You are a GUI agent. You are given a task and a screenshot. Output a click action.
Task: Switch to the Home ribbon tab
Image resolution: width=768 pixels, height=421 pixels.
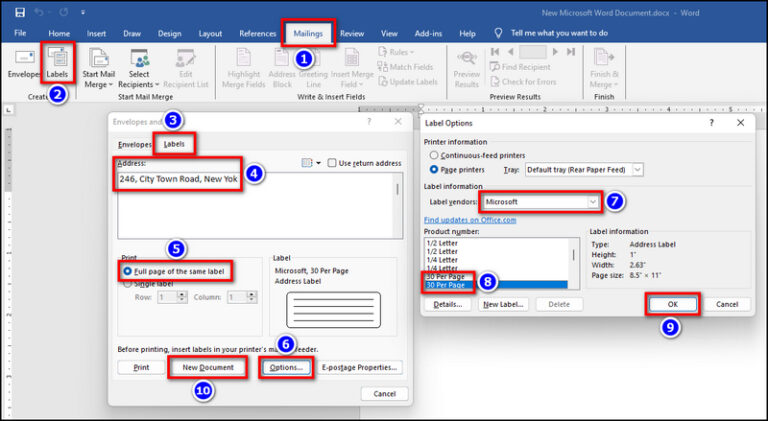59,33
